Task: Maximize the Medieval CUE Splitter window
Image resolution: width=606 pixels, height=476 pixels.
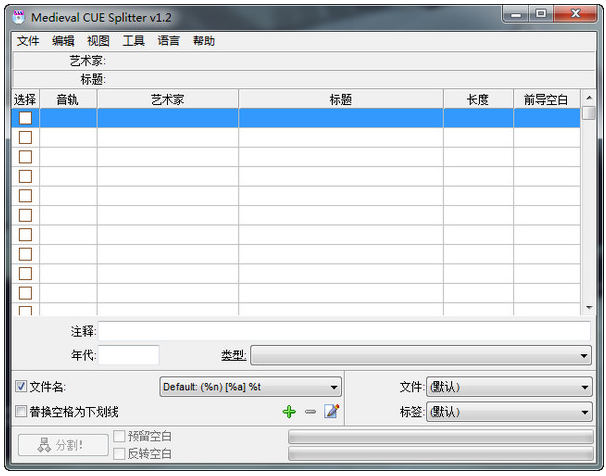Action: click(x=541, y=14)
